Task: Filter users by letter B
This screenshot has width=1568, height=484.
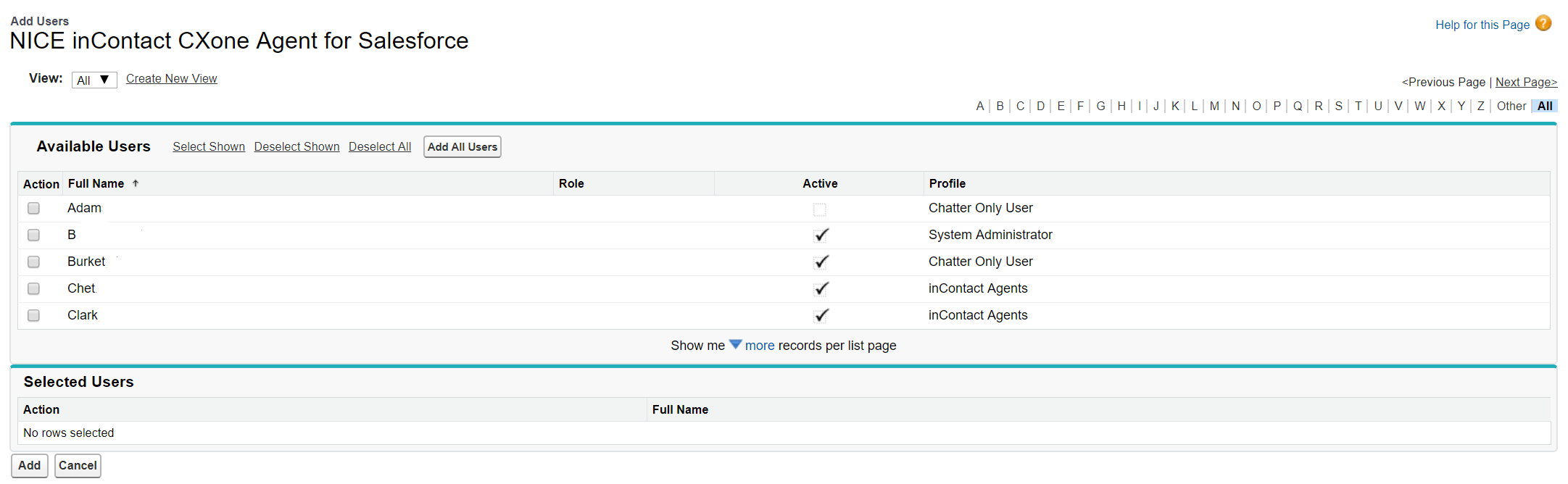Action: (1000, 106)
